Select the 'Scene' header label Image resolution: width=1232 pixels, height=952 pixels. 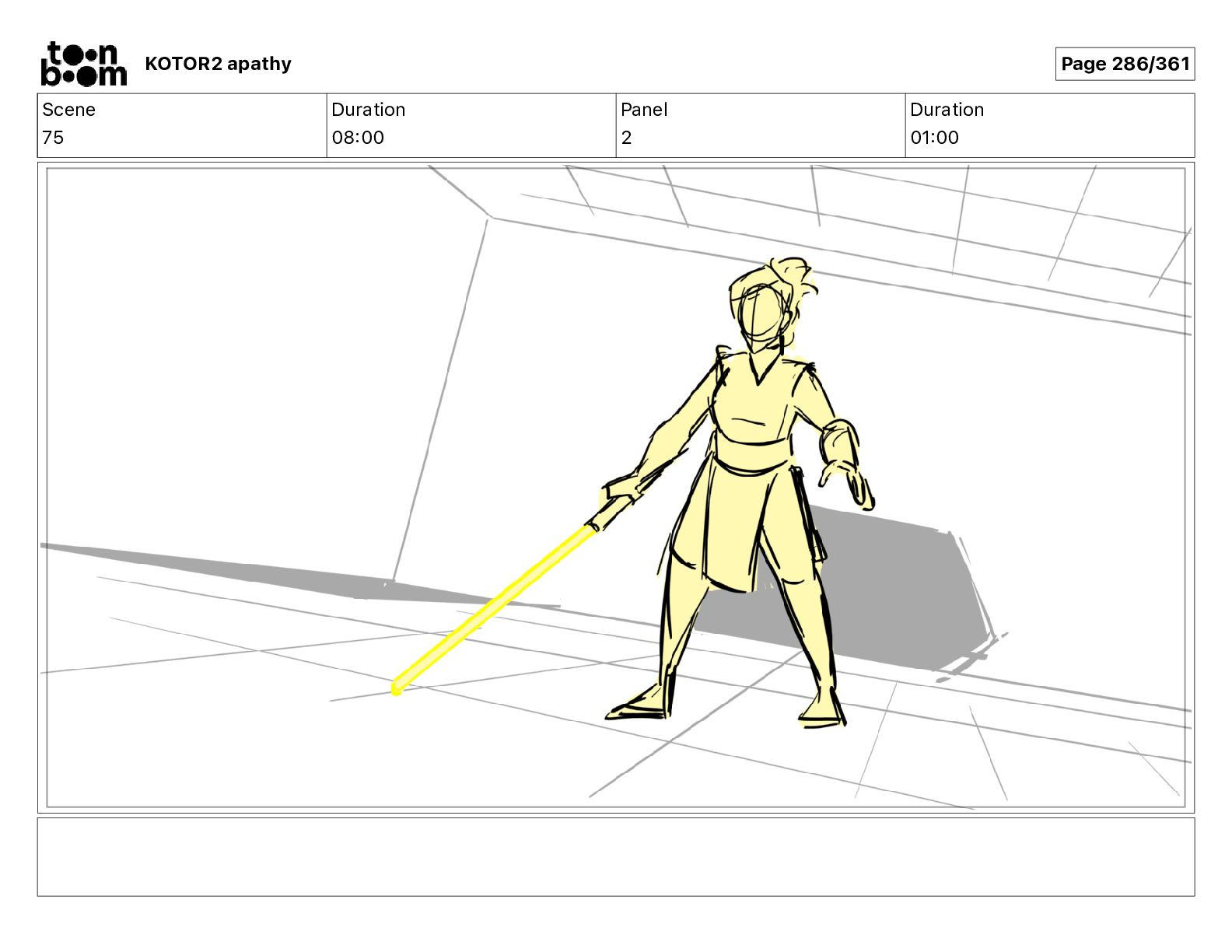point(68,110)
